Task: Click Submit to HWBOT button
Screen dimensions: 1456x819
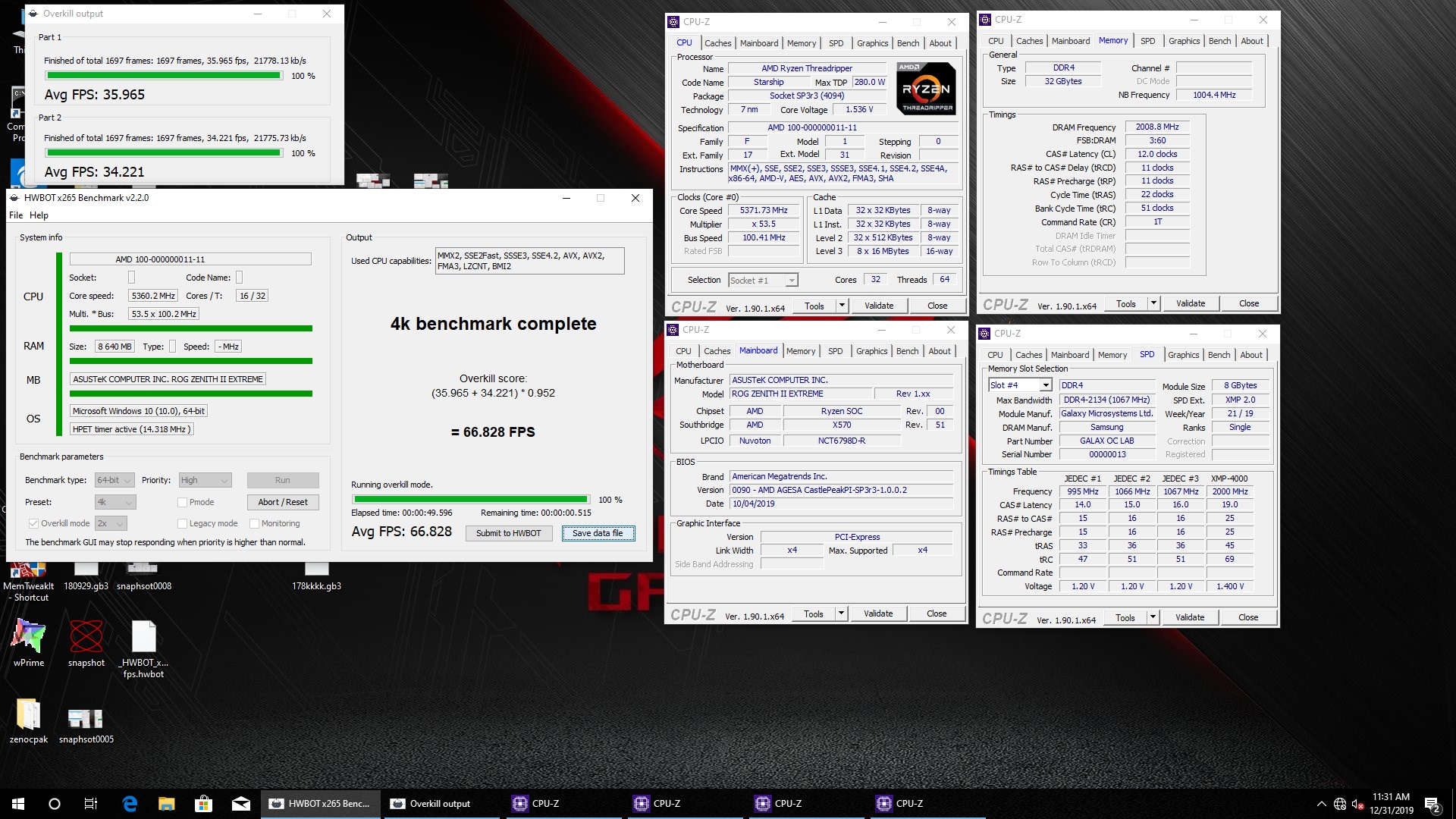Action: tap(508, 533)
